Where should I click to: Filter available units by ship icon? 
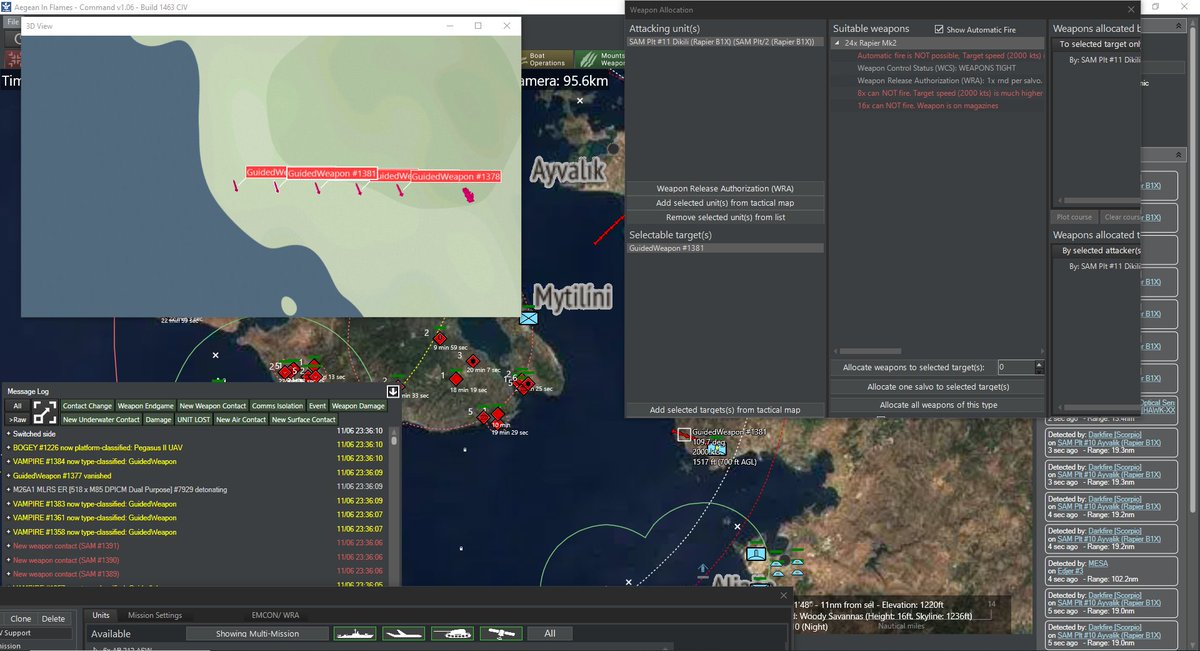[354, 633]
